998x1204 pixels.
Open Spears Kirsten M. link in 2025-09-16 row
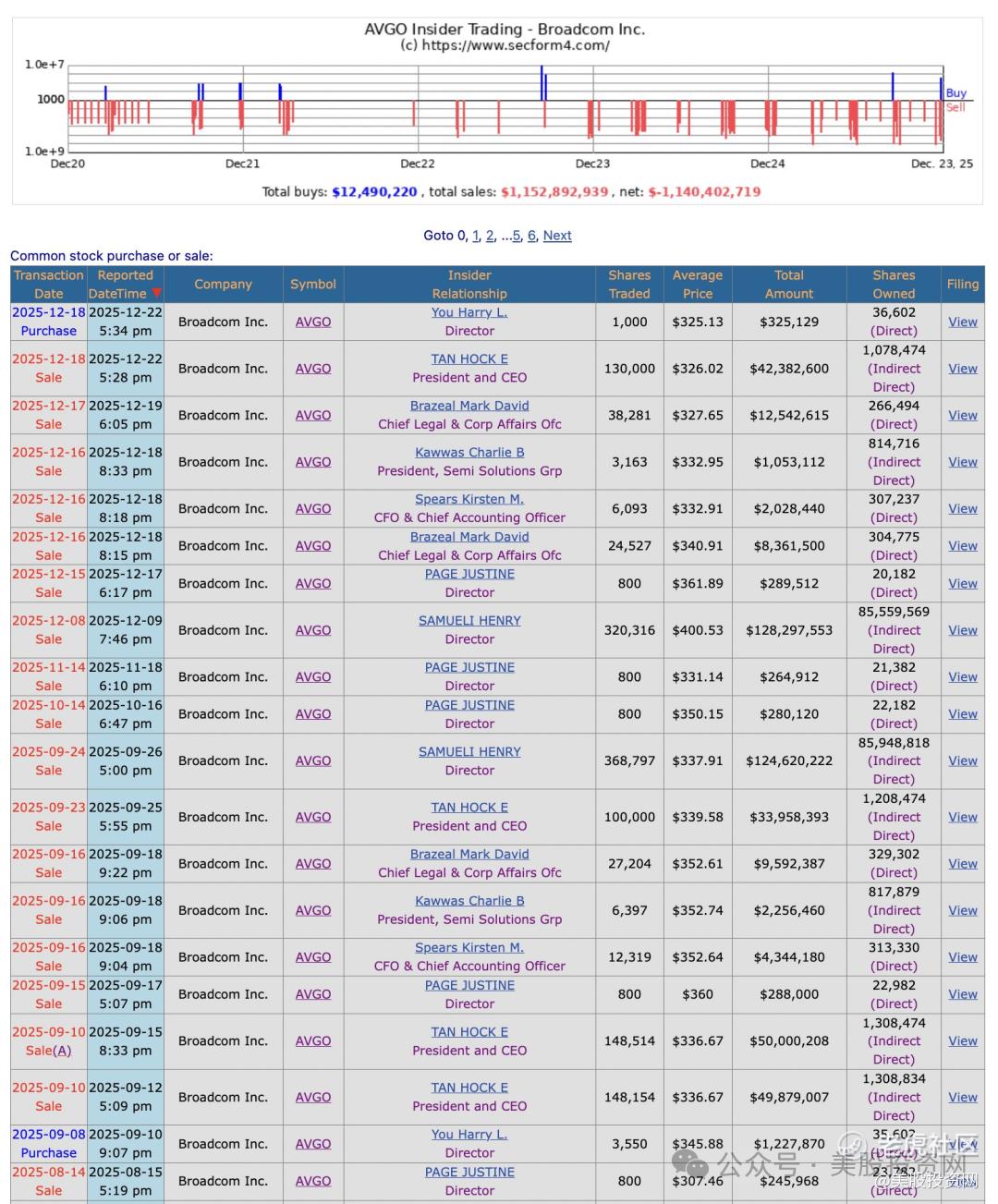pos(469,947)
